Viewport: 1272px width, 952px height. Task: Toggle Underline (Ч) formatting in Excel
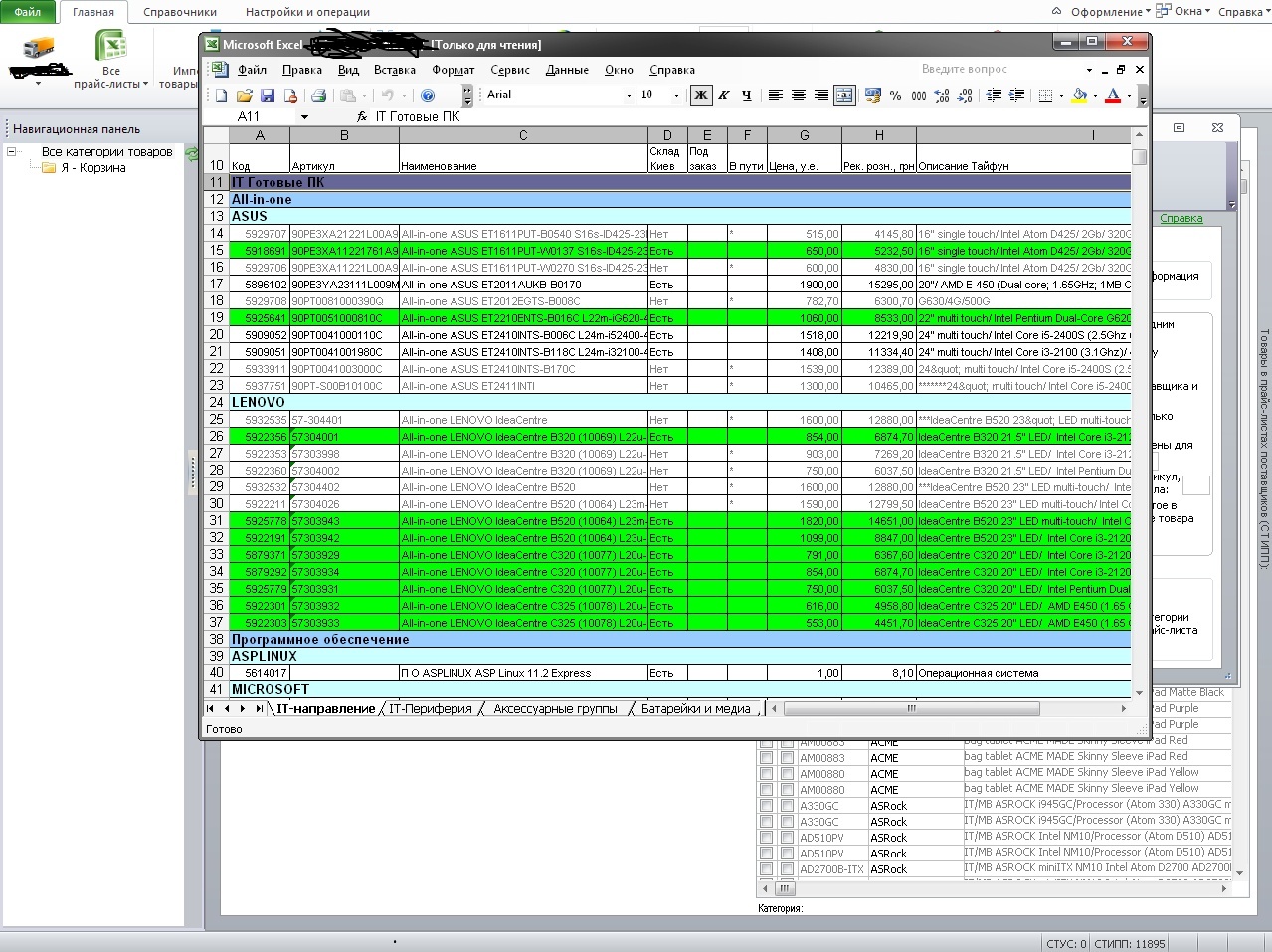click(x=746, y=95)
